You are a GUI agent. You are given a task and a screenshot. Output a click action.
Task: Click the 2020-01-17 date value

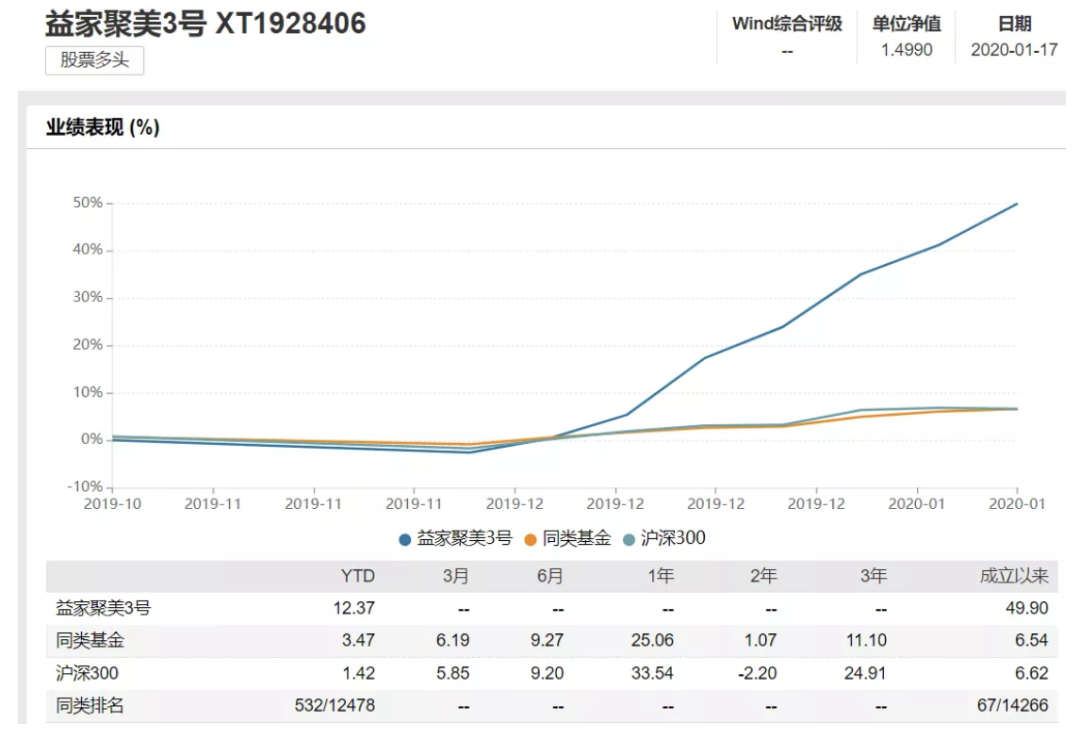pos(1014,50)
